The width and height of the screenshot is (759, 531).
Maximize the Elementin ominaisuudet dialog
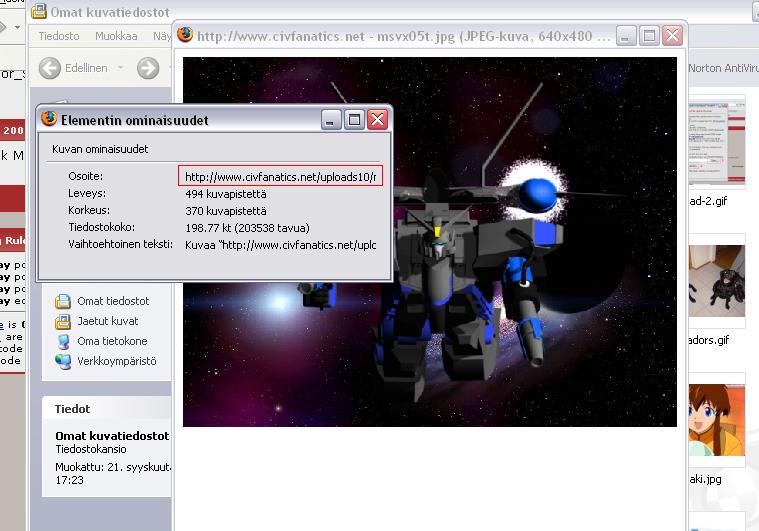354,119
